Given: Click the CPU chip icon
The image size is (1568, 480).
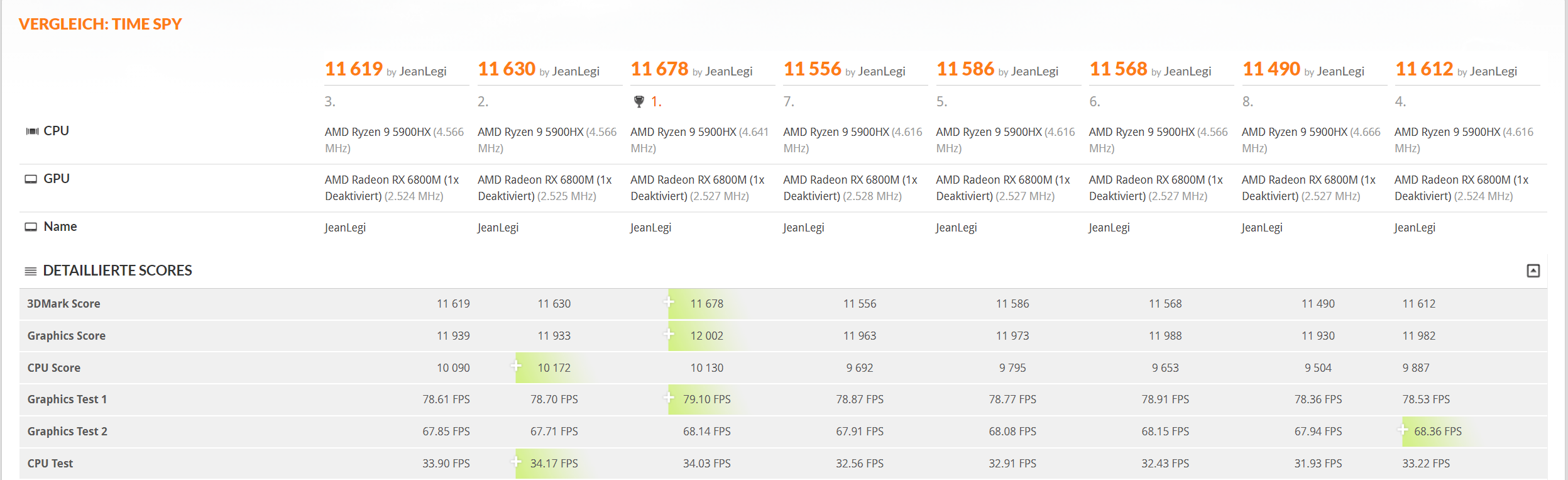Looking at the screenshot, I should [31, 131].
